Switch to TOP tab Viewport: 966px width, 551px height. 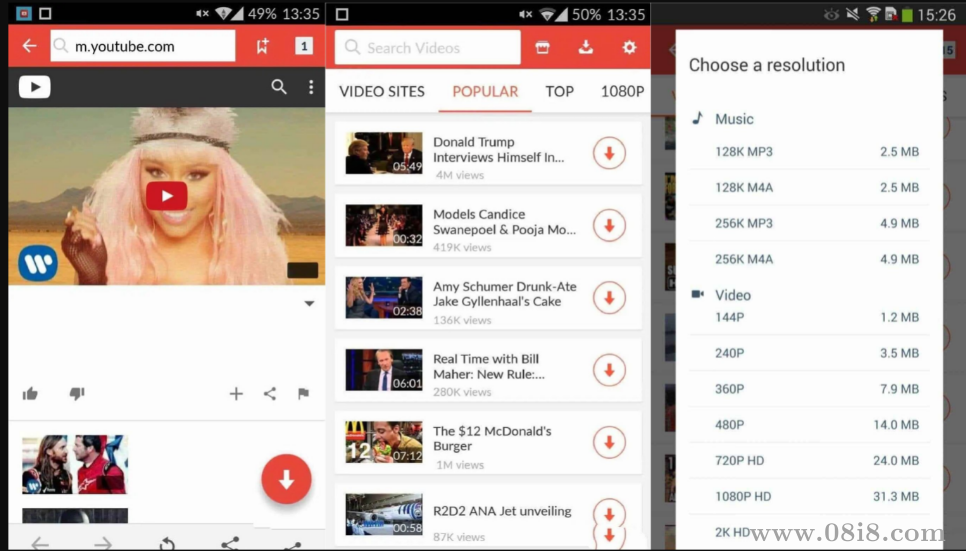pyautogui.click(x=559, y=91)
